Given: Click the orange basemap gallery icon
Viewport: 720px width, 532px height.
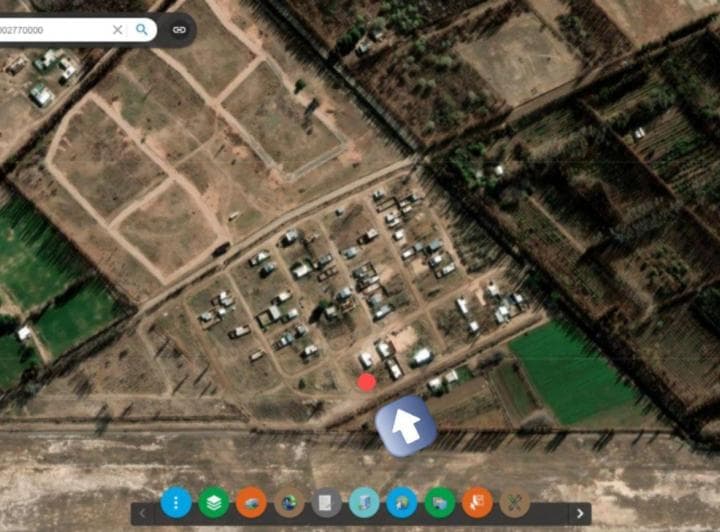Looking at the screenshot, I should coord(251,503).
